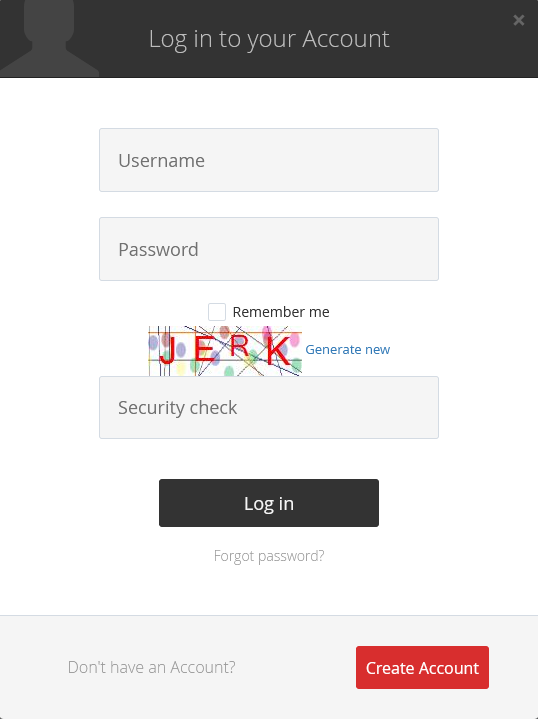Click the red letter E in captcha
The height and width of the screenshot is (719, 538).
tap(204, 349)
